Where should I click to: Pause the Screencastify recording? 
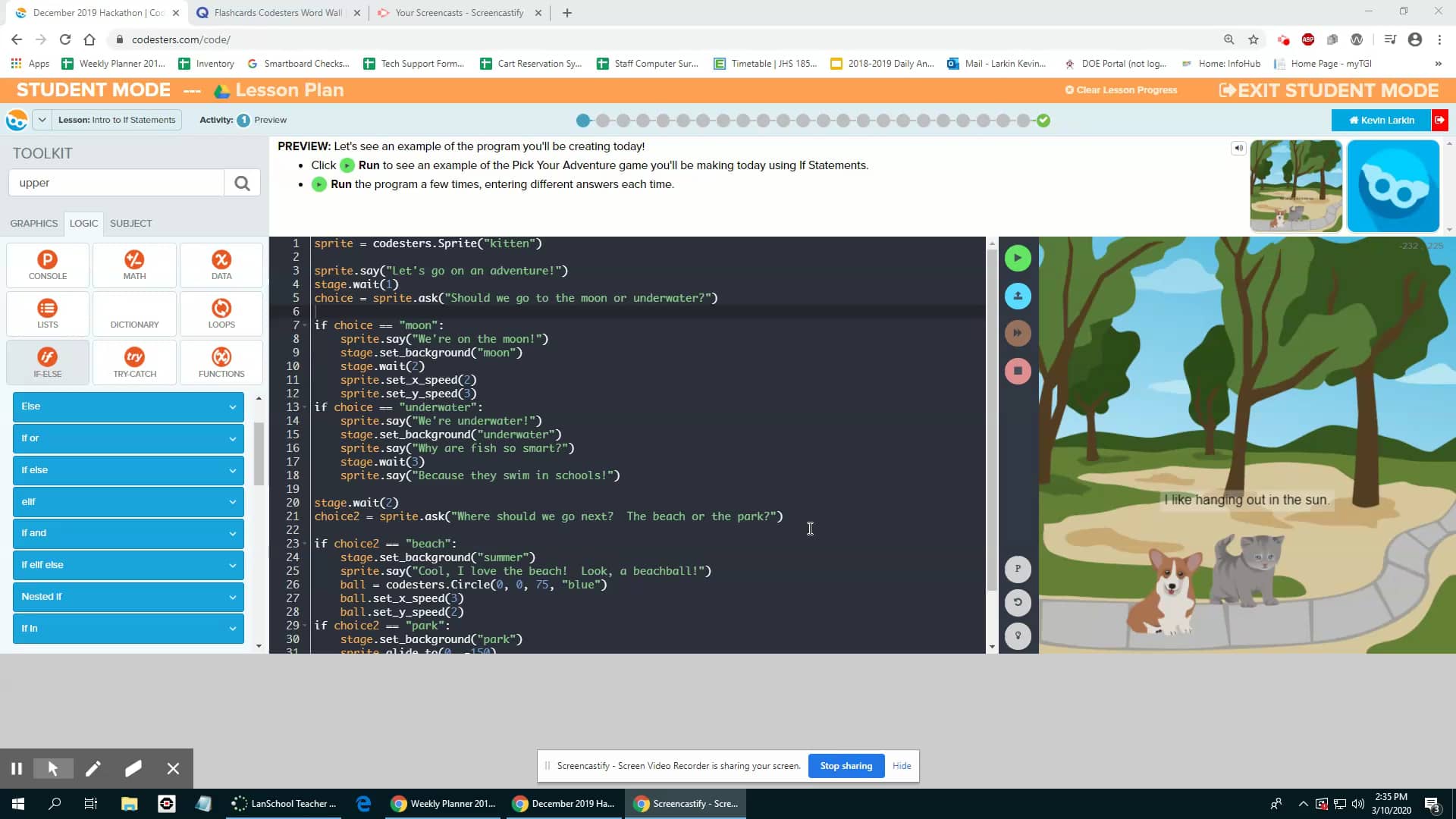point(16,768)
